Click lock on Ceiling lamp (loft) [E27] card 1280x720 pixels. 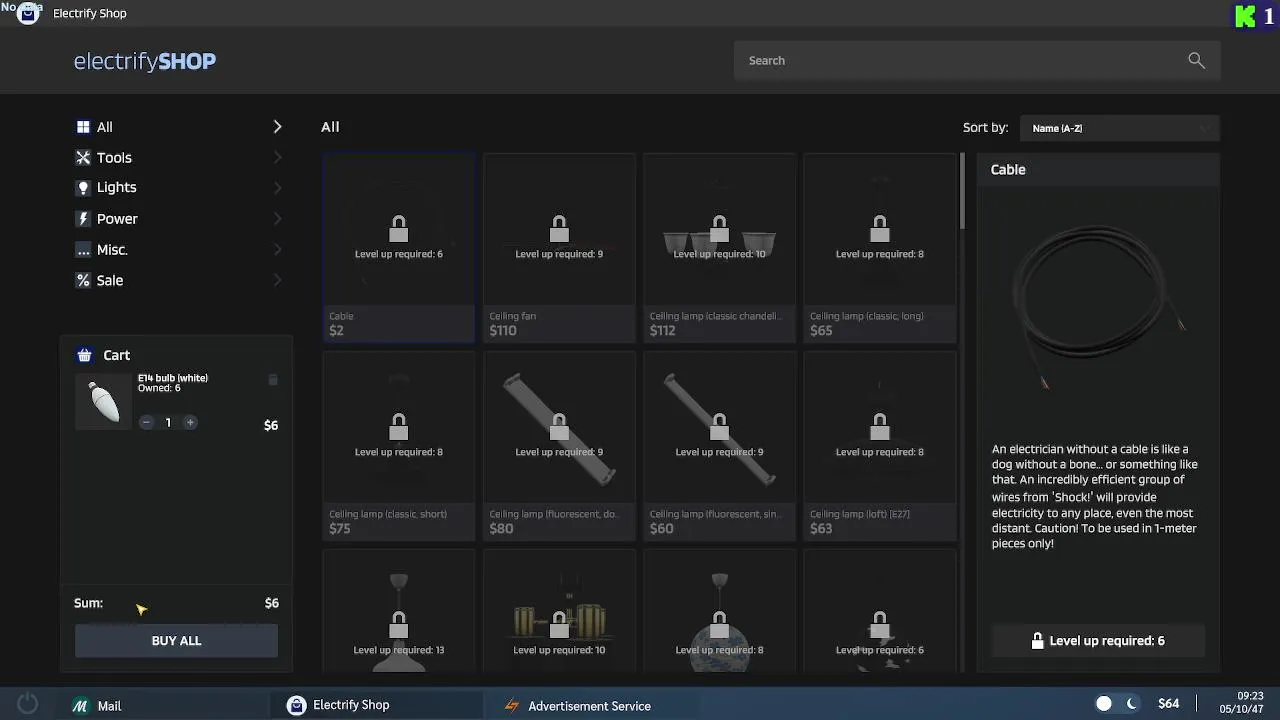(879, 427)
